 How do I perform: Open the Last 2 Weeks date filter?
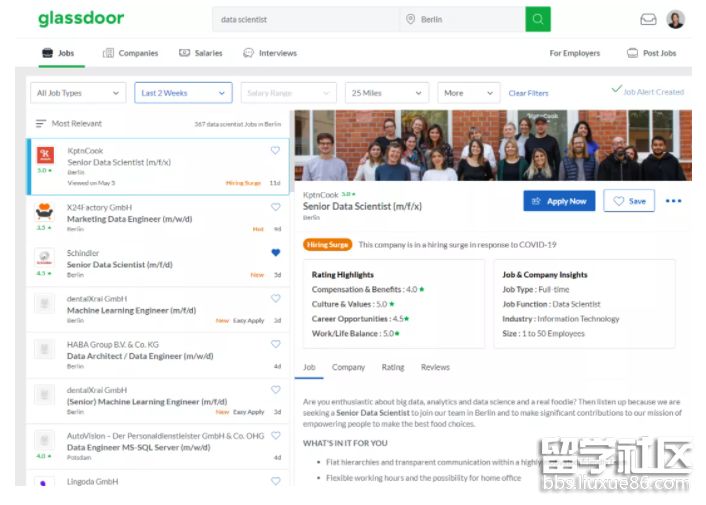183,93
